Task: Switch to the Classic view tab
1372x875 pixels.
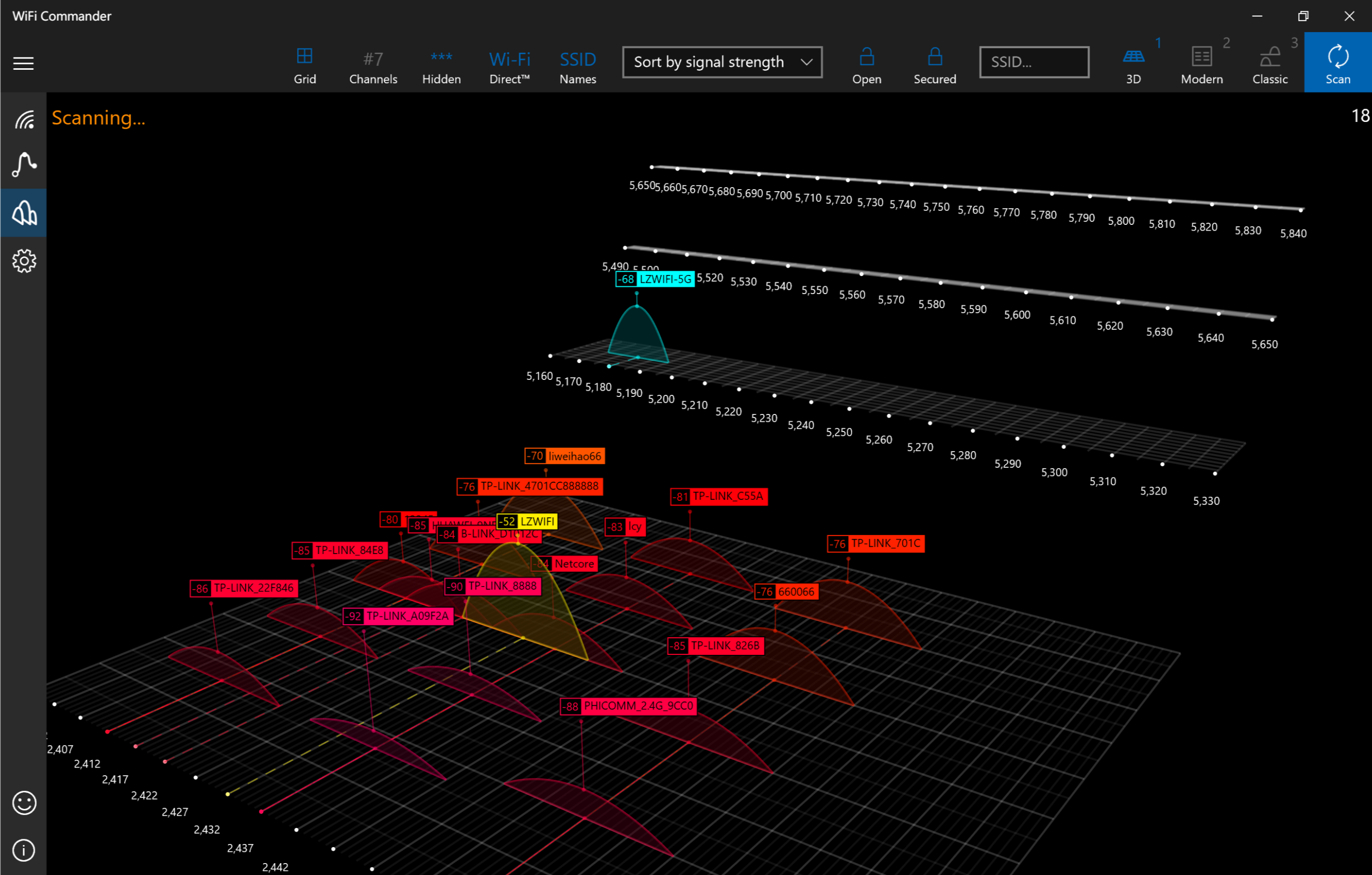Action: 1269,65
